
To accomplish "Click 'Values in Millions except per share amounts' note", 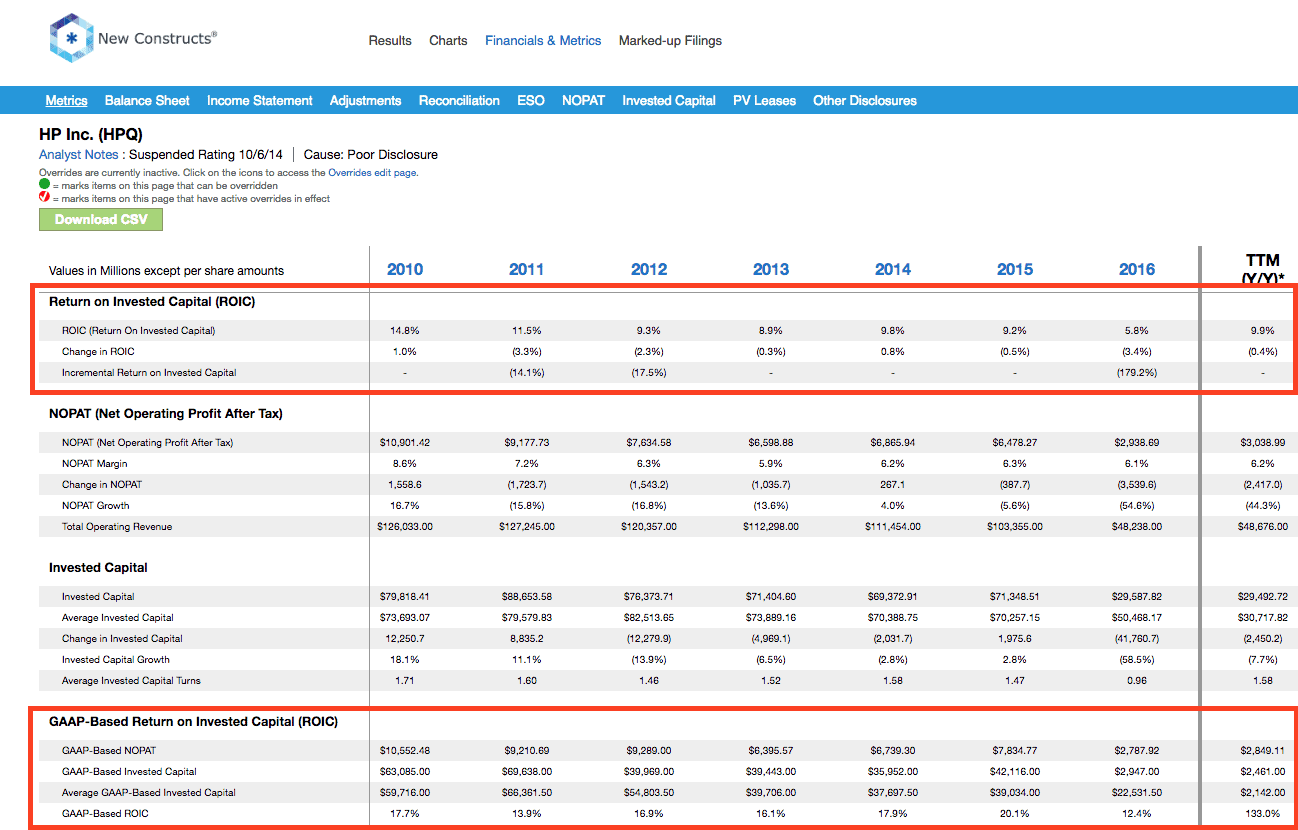I will pos(166,271).
